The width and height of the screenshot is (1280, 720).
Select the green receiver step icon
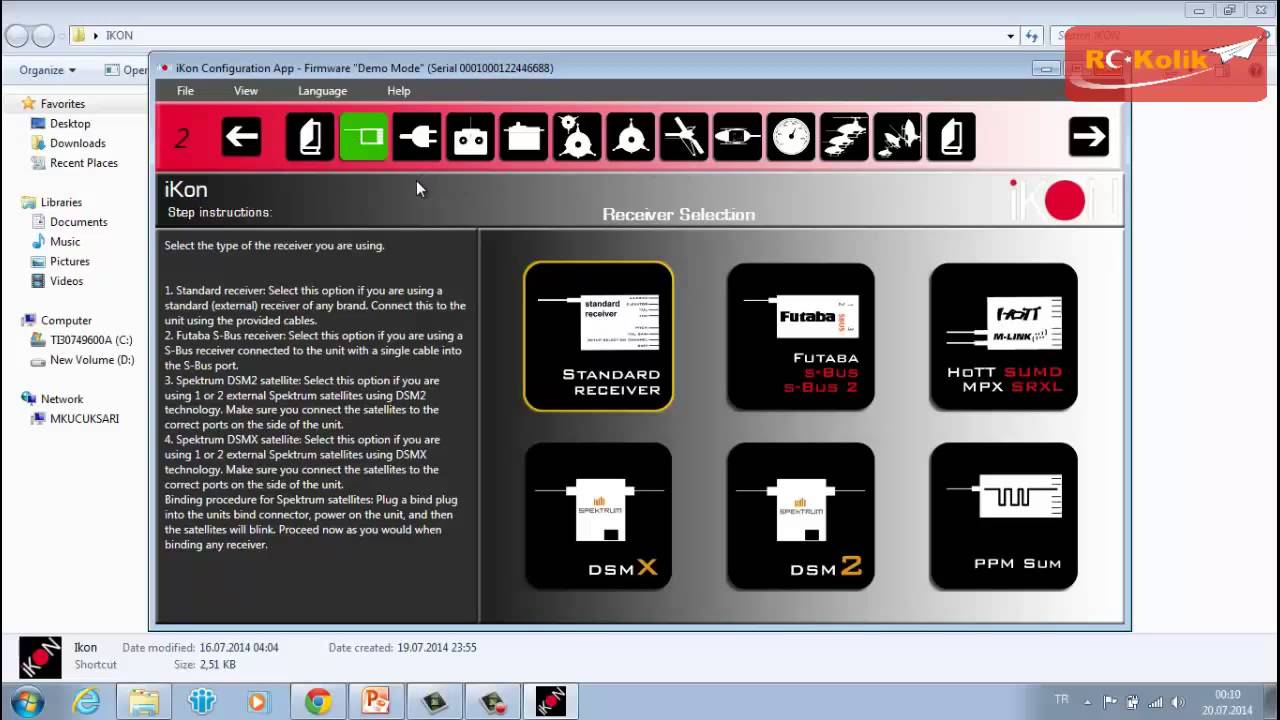pyautogui.click(x=364, y=137)
